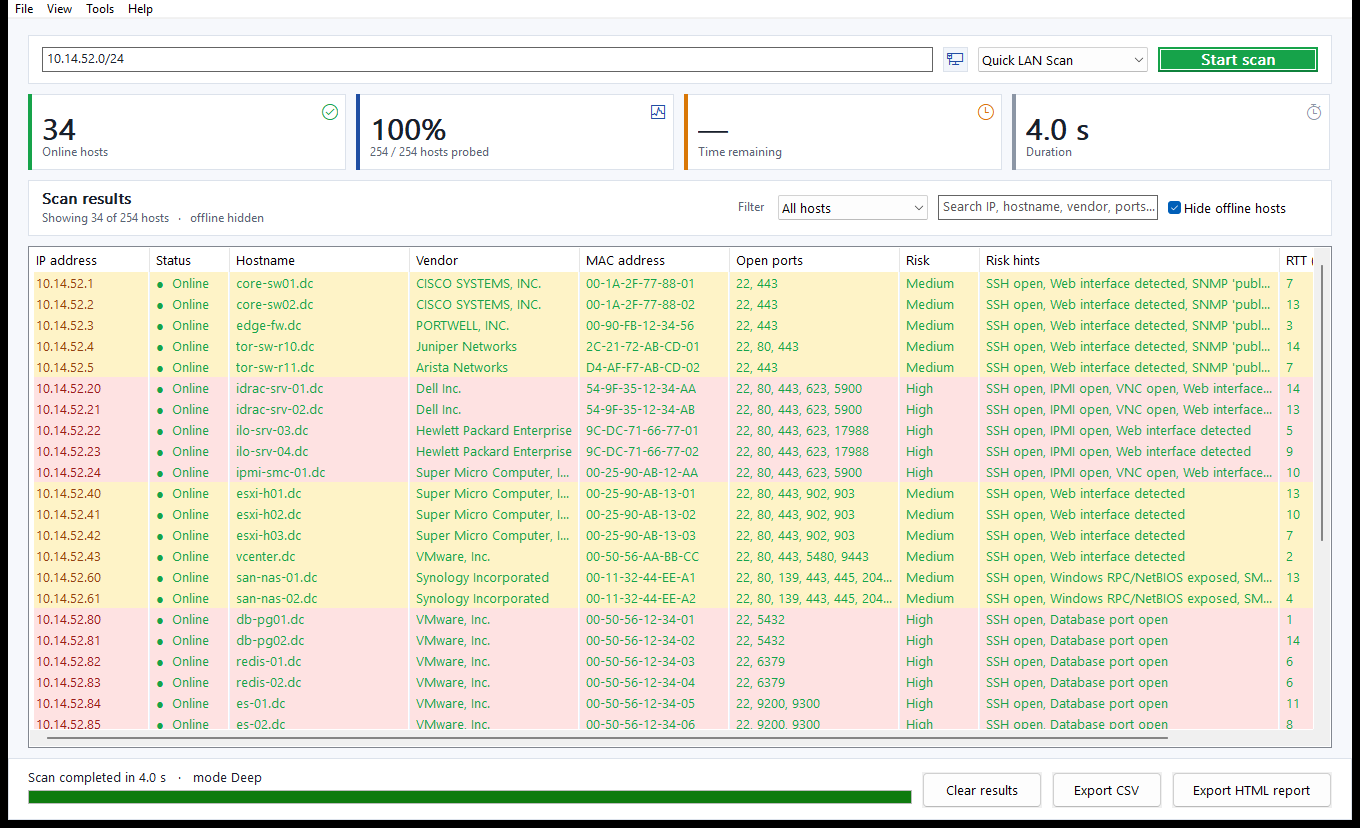Viewport: 1360px width, 828px height.
Task: Click MAC address 54-9F-35-12-34-AB
Action: [x=641, y=410]
